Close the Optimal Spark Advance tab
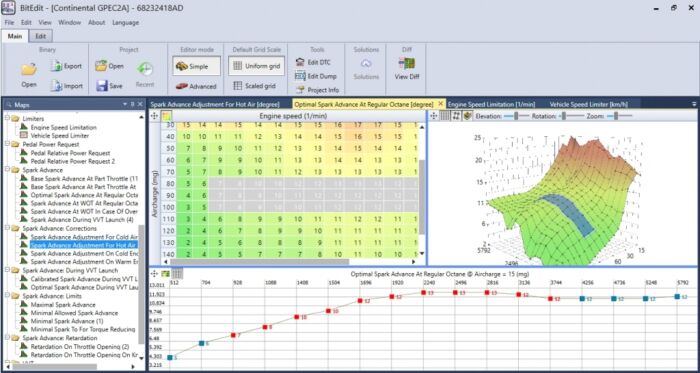Image resolution: width=700 pixels, height=373 pixels. 441,104
